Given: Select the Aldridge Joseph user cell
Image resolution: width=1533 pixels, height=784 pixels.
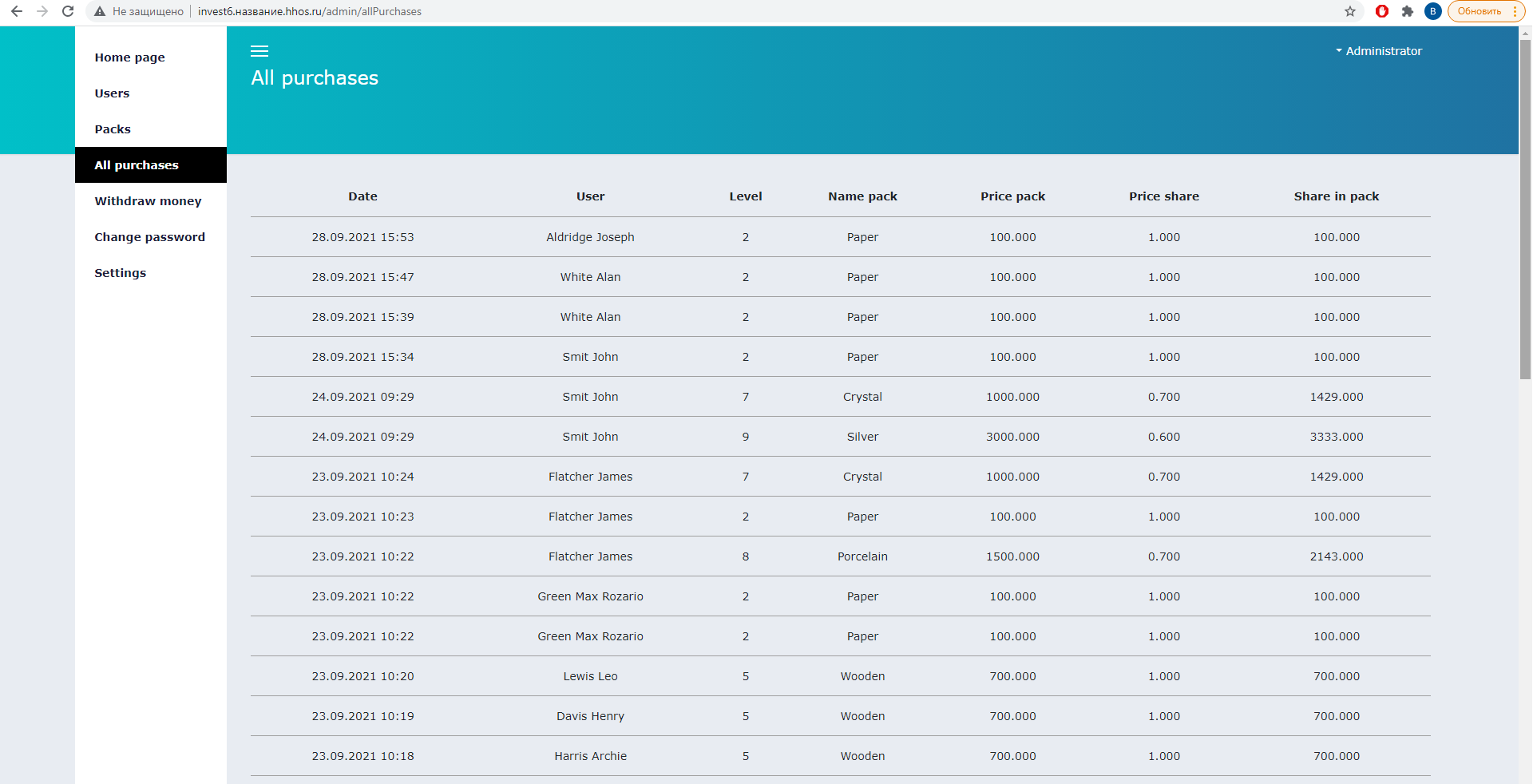Looking at the screenshot, I should coord(590,237).
